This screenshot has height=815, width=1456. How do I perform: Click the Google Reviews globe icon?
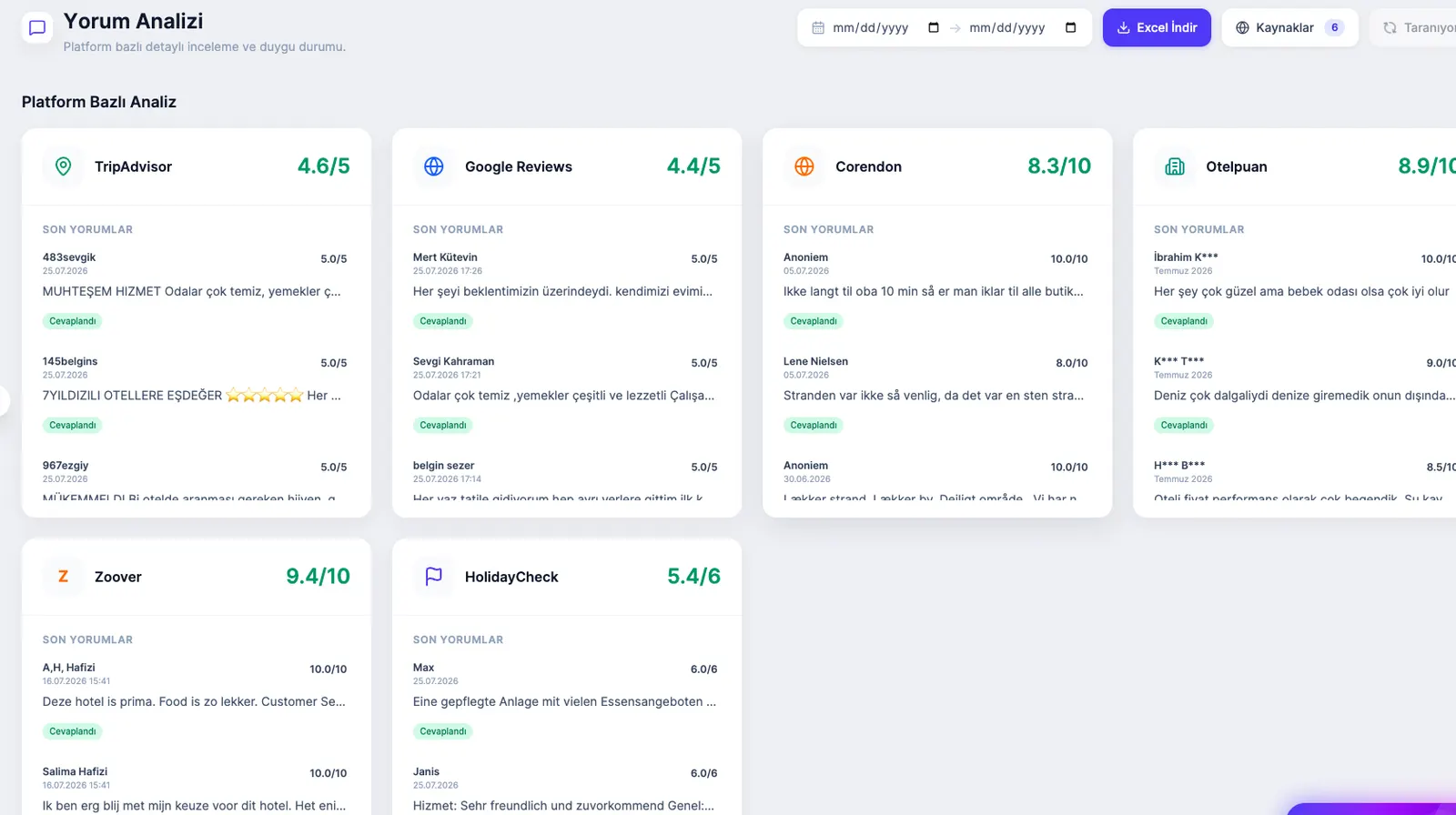pos(434,166)
